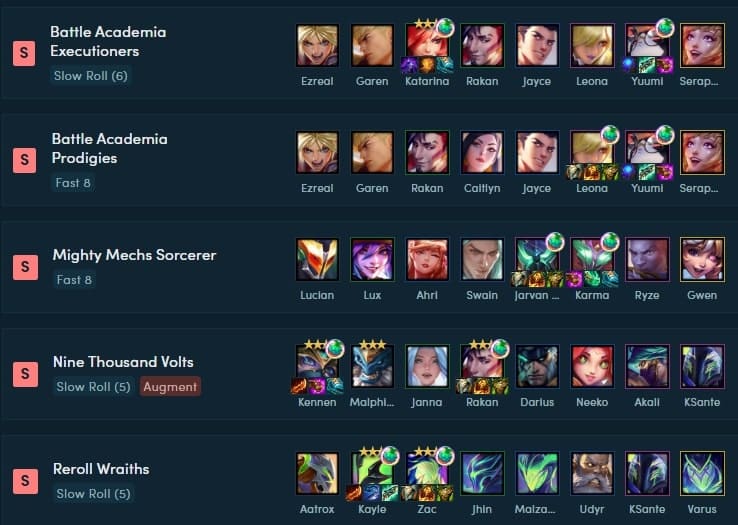Click Slow Roll (6) tag on Executioners

pyautogui.click(x=90, y=76)
